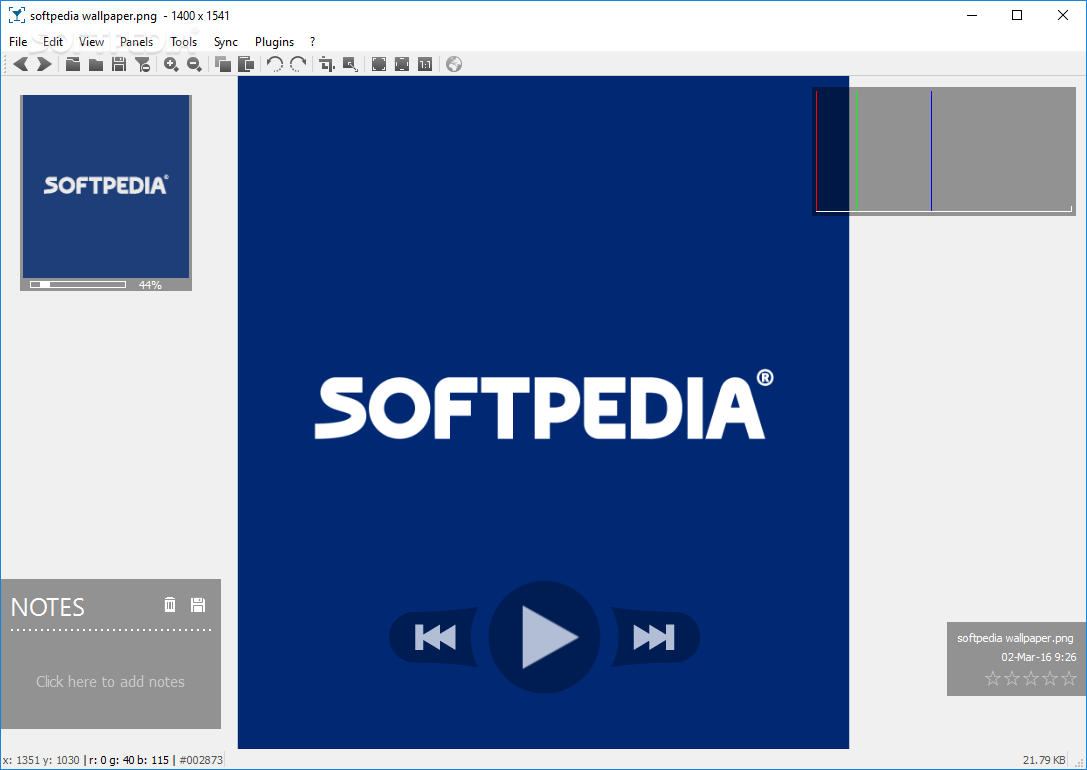This screenshot has width=1087, height=770.
Task: Click the filter funnel icon
Action: 142,64
